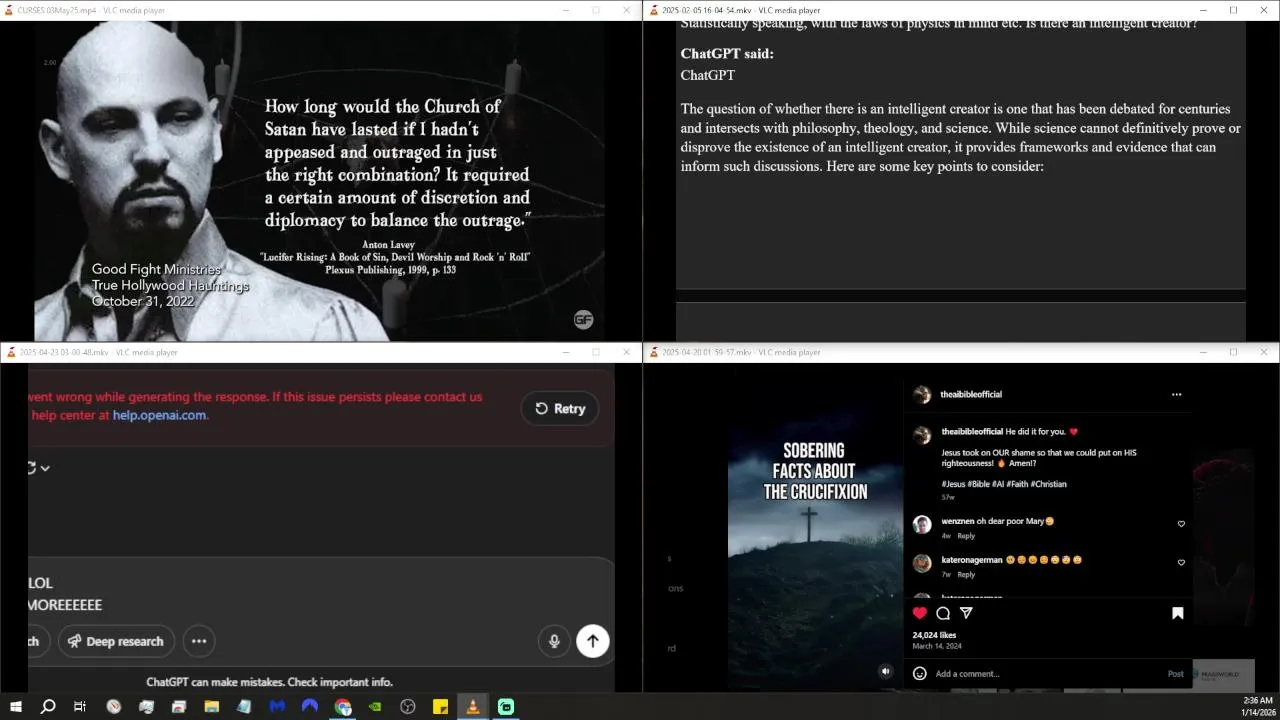Open OBS Studio from the taskbar

pos(408,707)
